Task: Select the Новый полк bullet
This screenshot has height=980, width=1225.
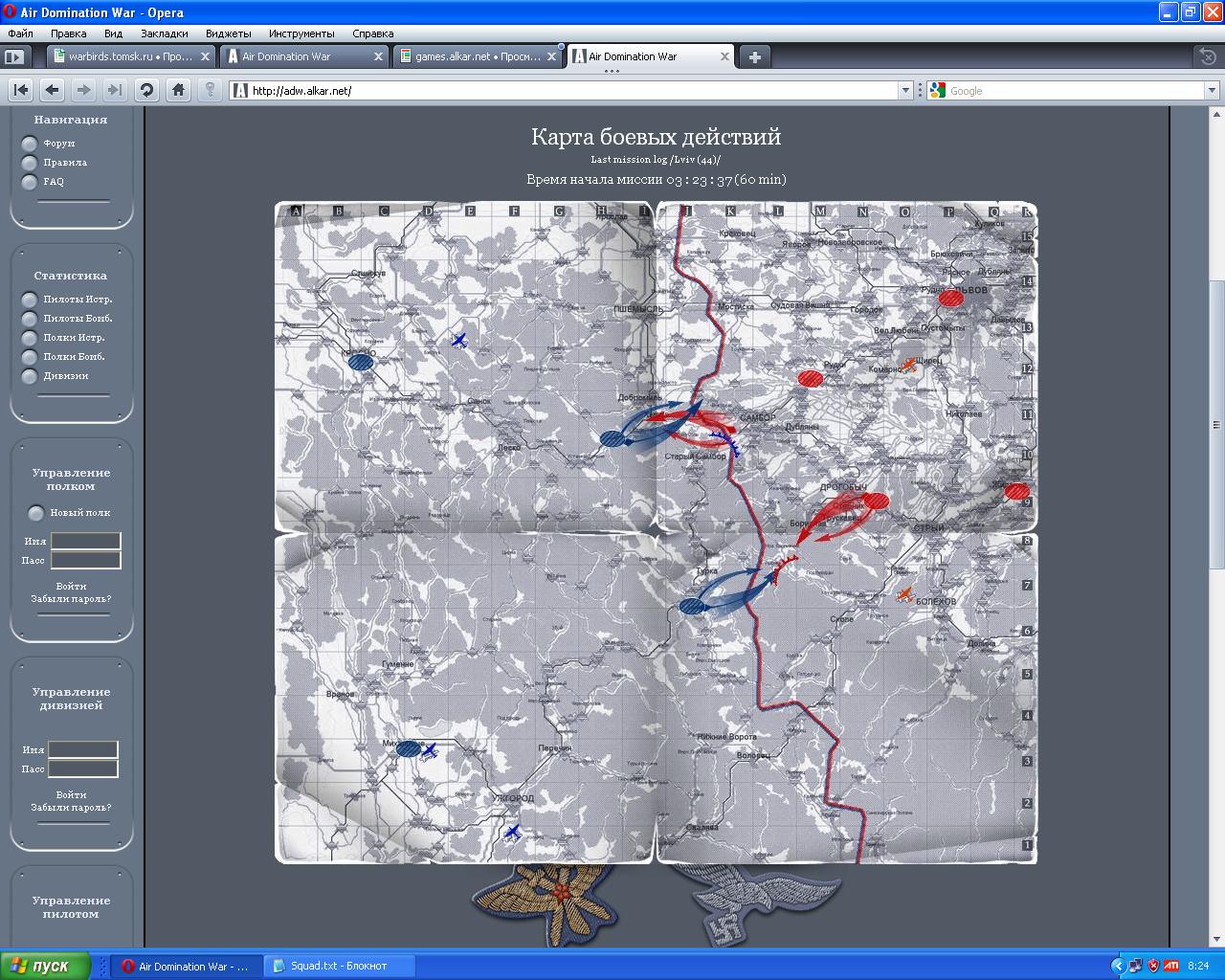Action: [36, 513]
